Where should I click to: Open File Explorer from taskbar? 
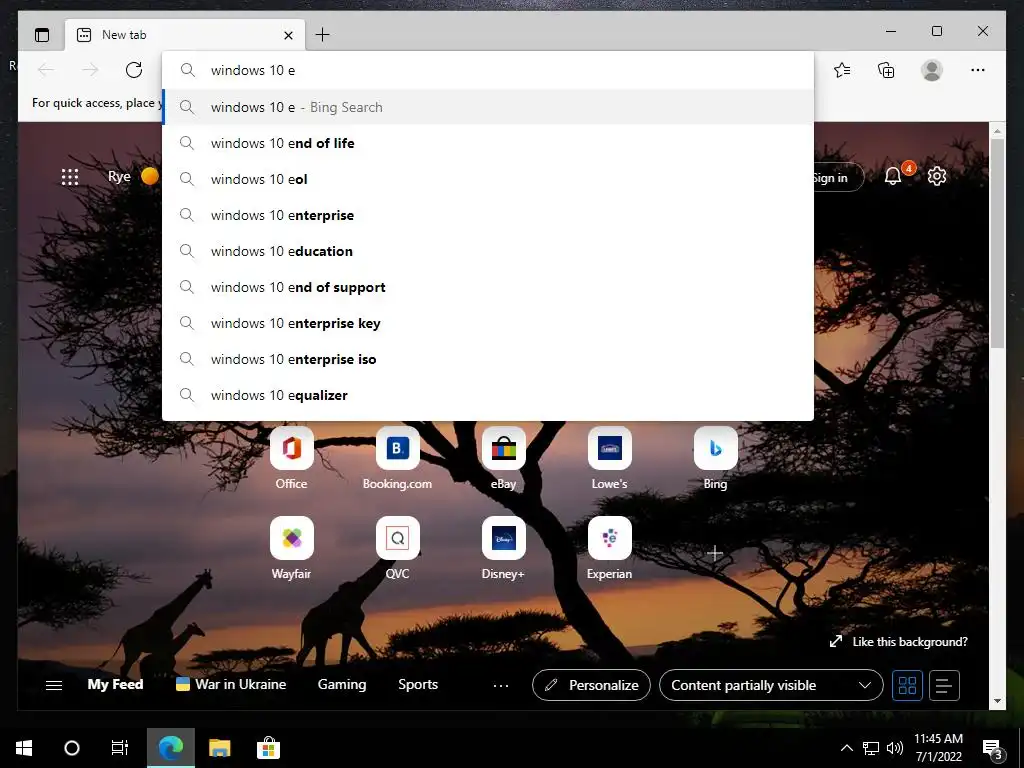tap(219, 748)
